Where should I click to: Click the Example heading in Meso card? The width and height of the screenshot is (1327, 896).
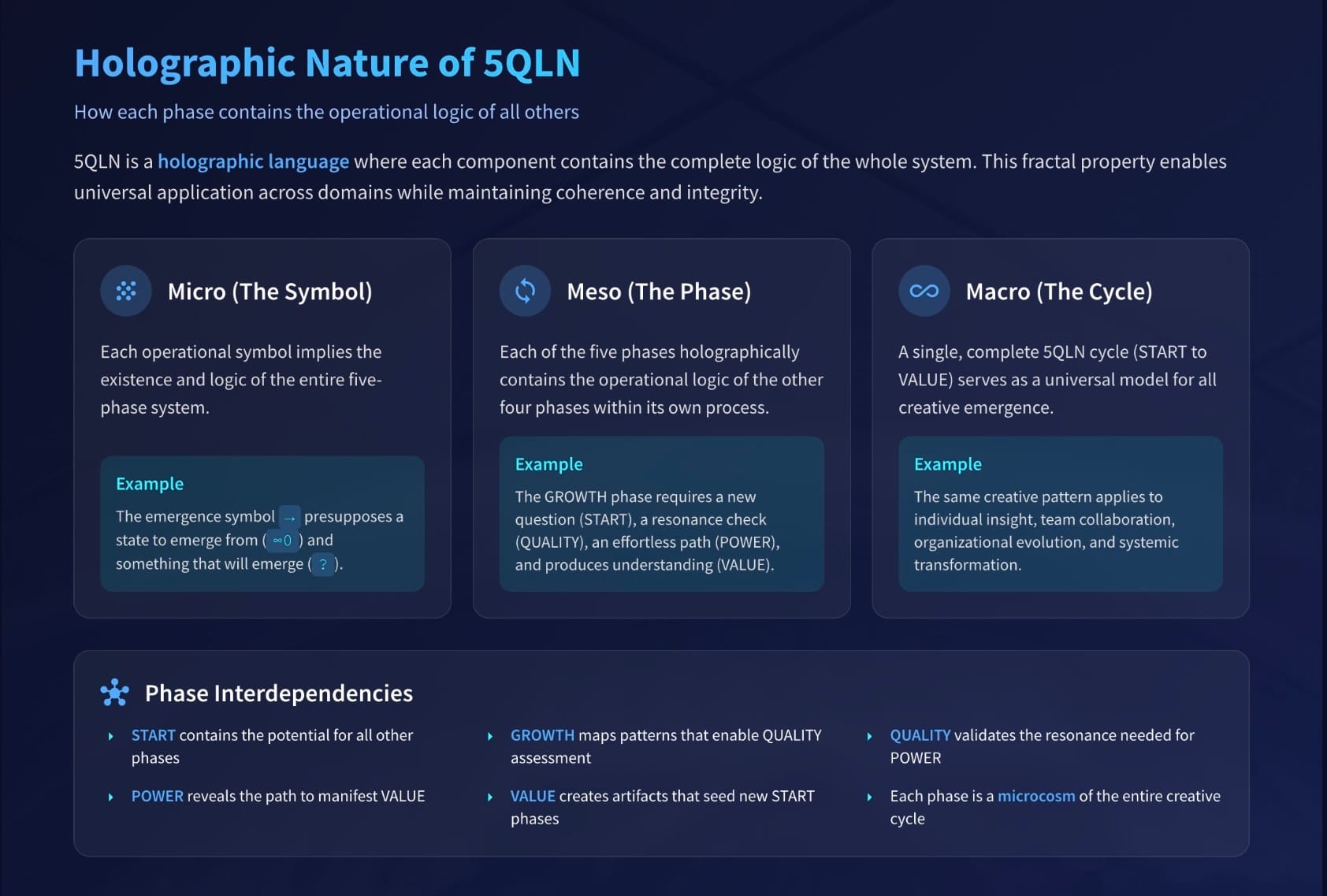coord(548,464)
